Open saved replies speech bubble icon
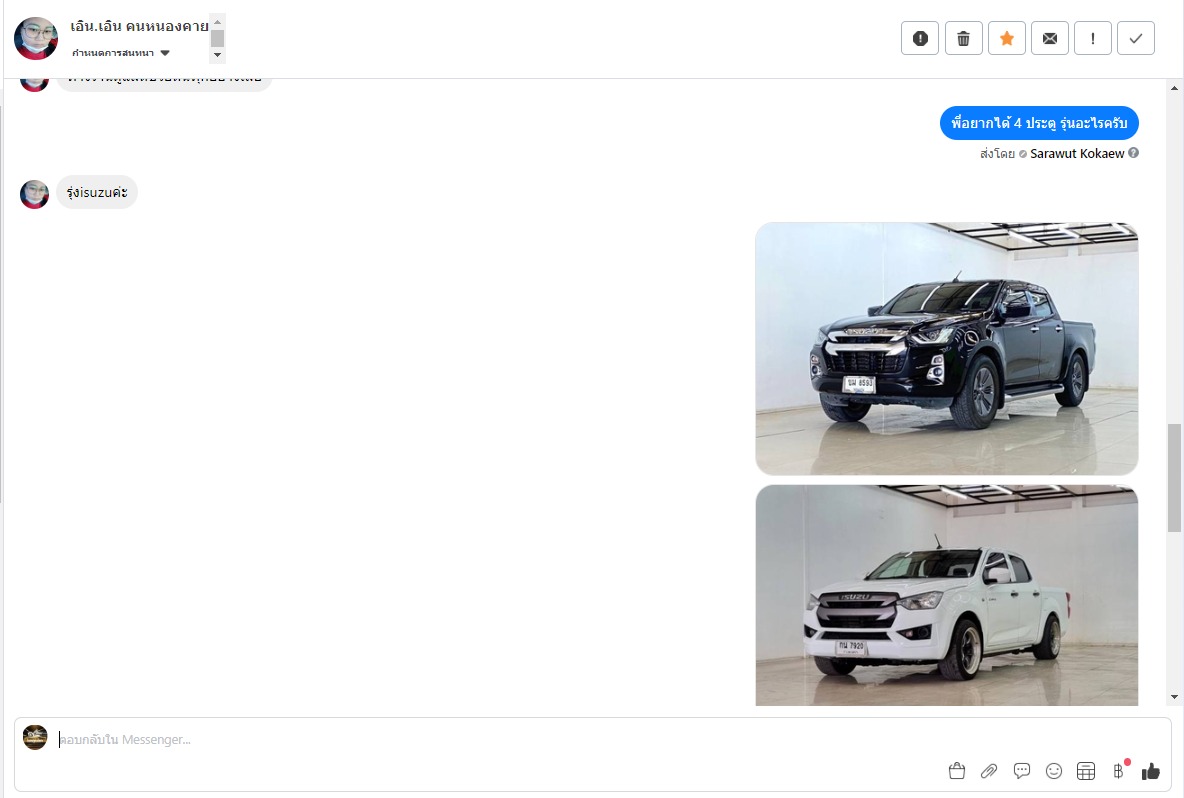1184x798 pixels. click(x=1022, y=771)
